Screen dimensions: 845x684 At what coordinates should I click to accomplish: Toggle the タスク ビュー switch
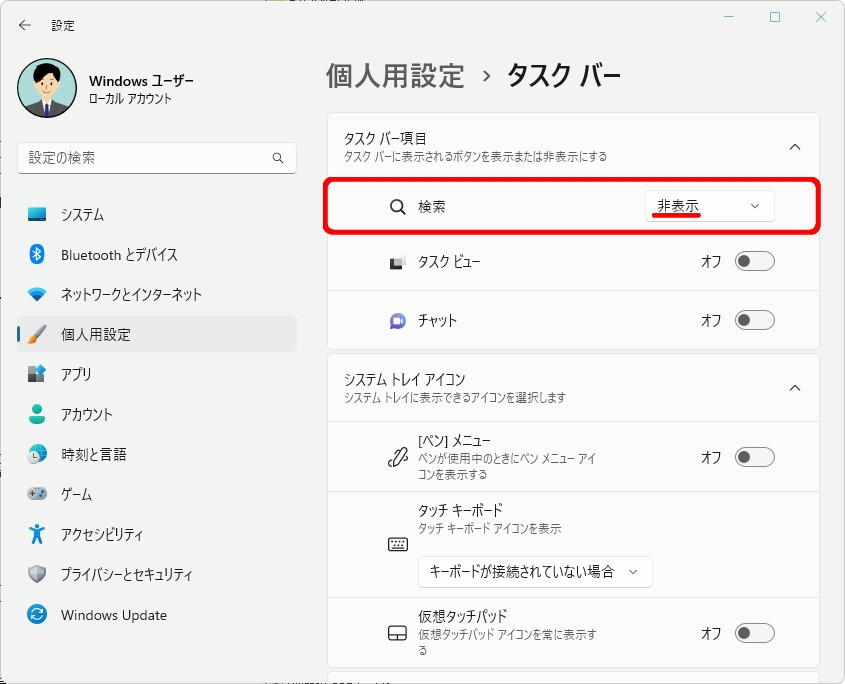point(754,262)
